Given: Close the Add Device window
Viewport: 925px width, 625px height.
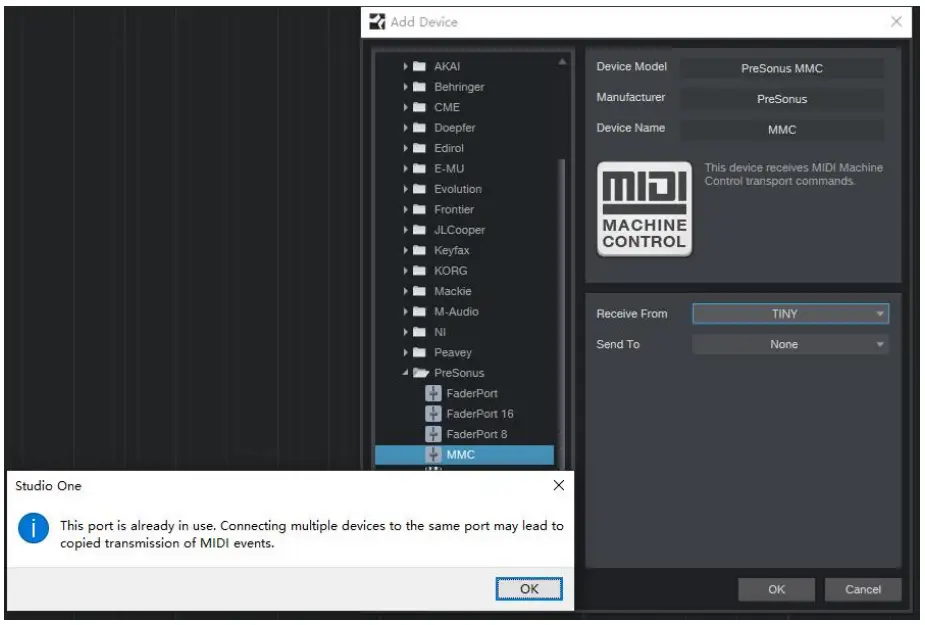Looking at the screenshot, I should [896, 22].
